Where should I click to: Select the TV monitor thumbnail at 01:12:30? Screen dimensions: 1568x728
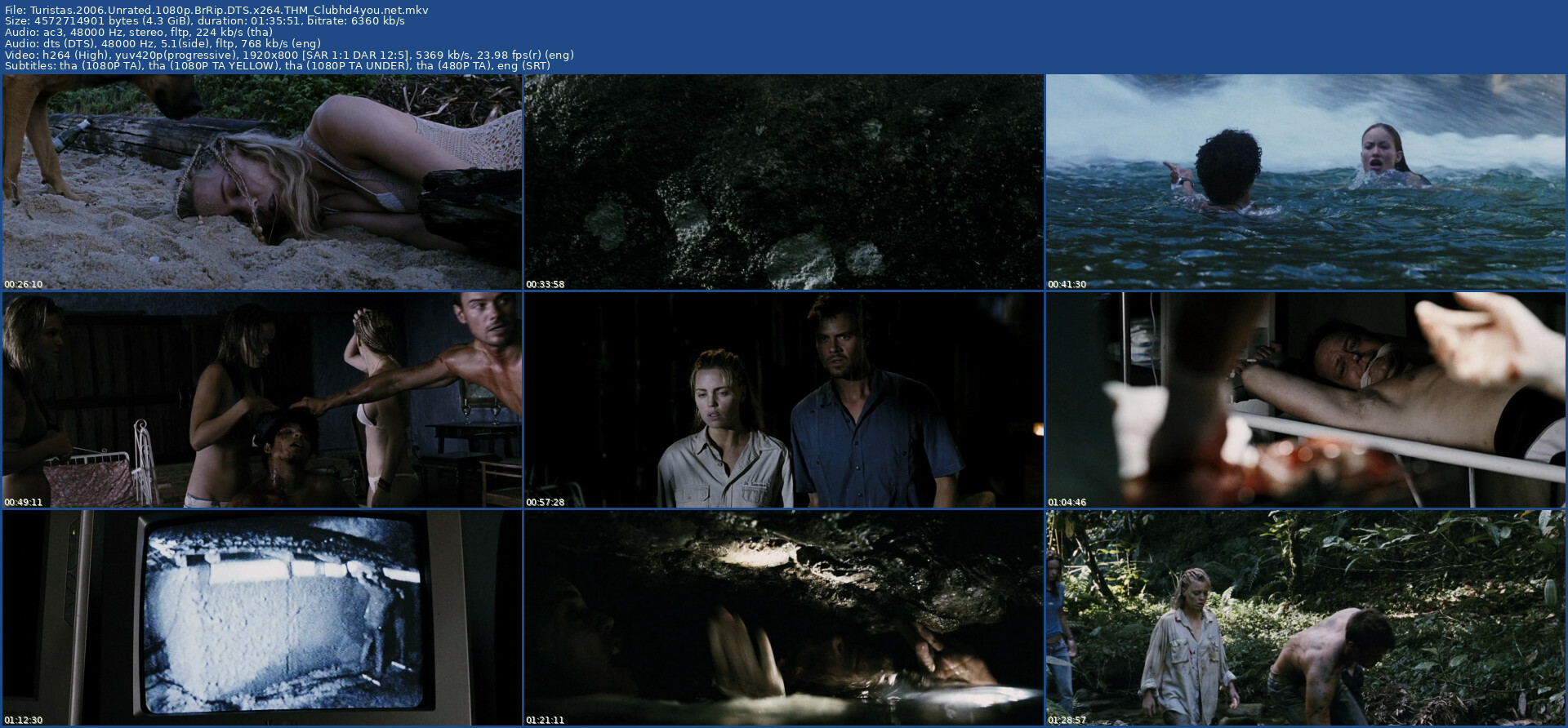(262, 618)
